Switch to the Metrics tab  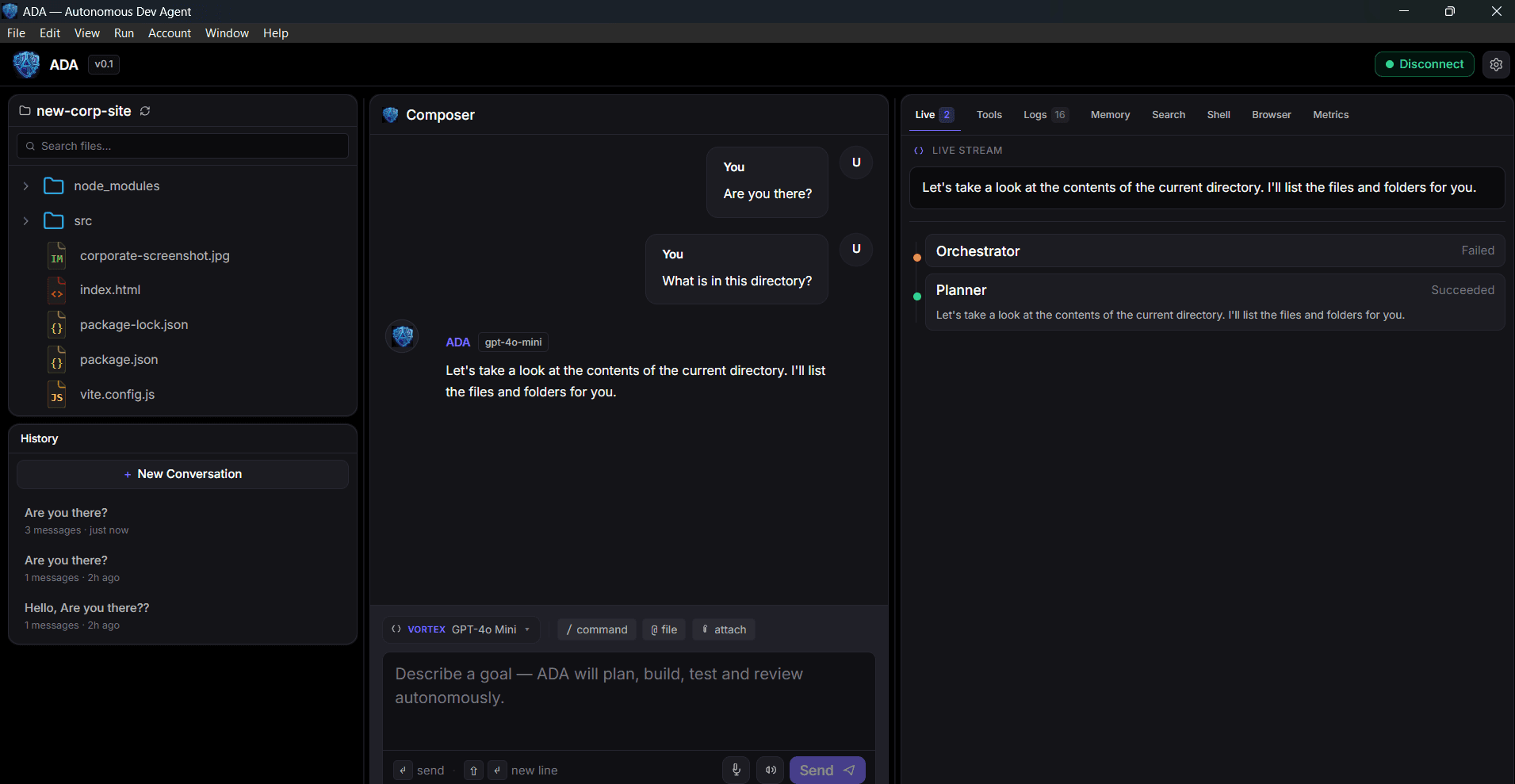coord(1330,115)
